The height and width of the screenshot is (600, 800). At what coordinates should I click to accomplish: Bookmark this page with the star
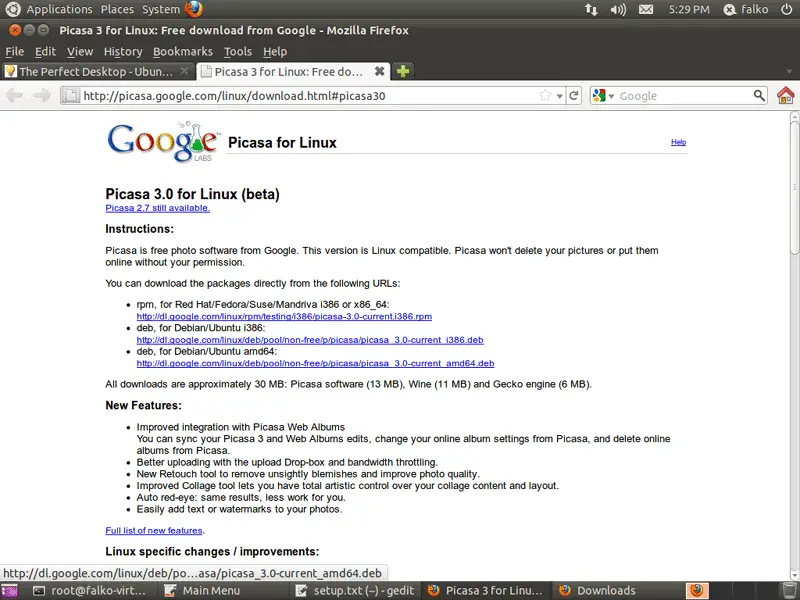[x=545, y=95]
